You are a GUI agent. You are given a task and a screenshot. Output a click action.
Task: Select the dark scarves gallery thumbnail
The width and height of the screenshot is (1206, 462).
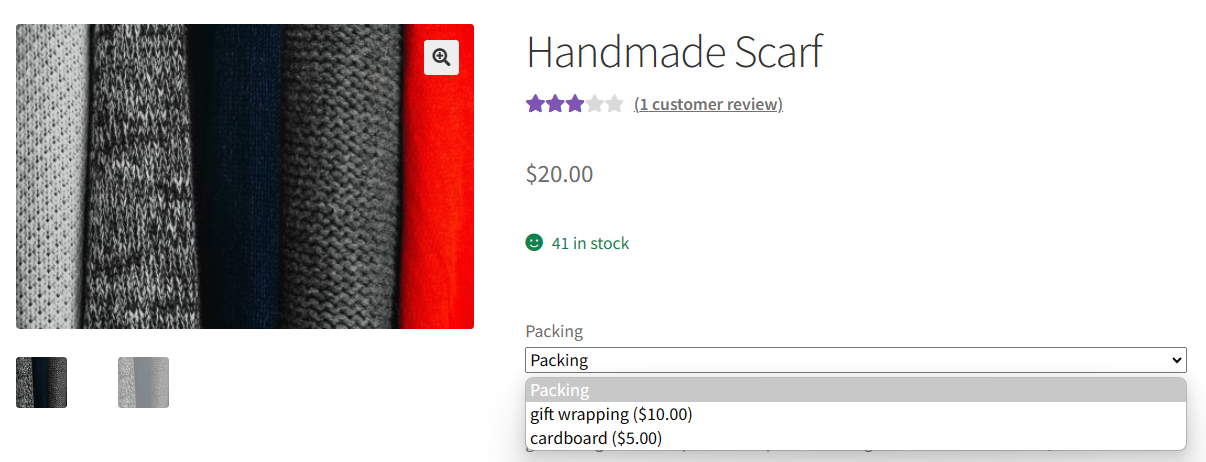click(42, 382)
